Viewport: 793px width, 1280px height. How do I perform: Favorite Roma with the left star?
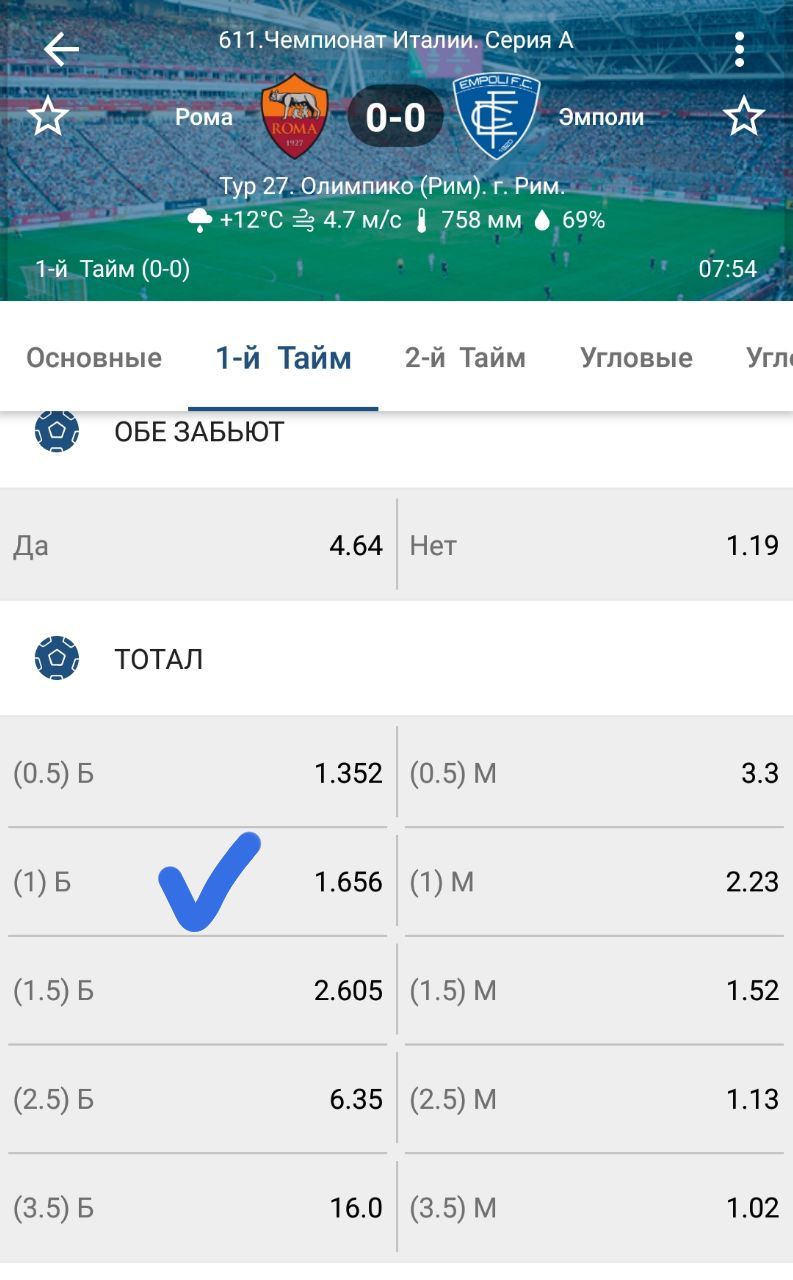[47, 117]
